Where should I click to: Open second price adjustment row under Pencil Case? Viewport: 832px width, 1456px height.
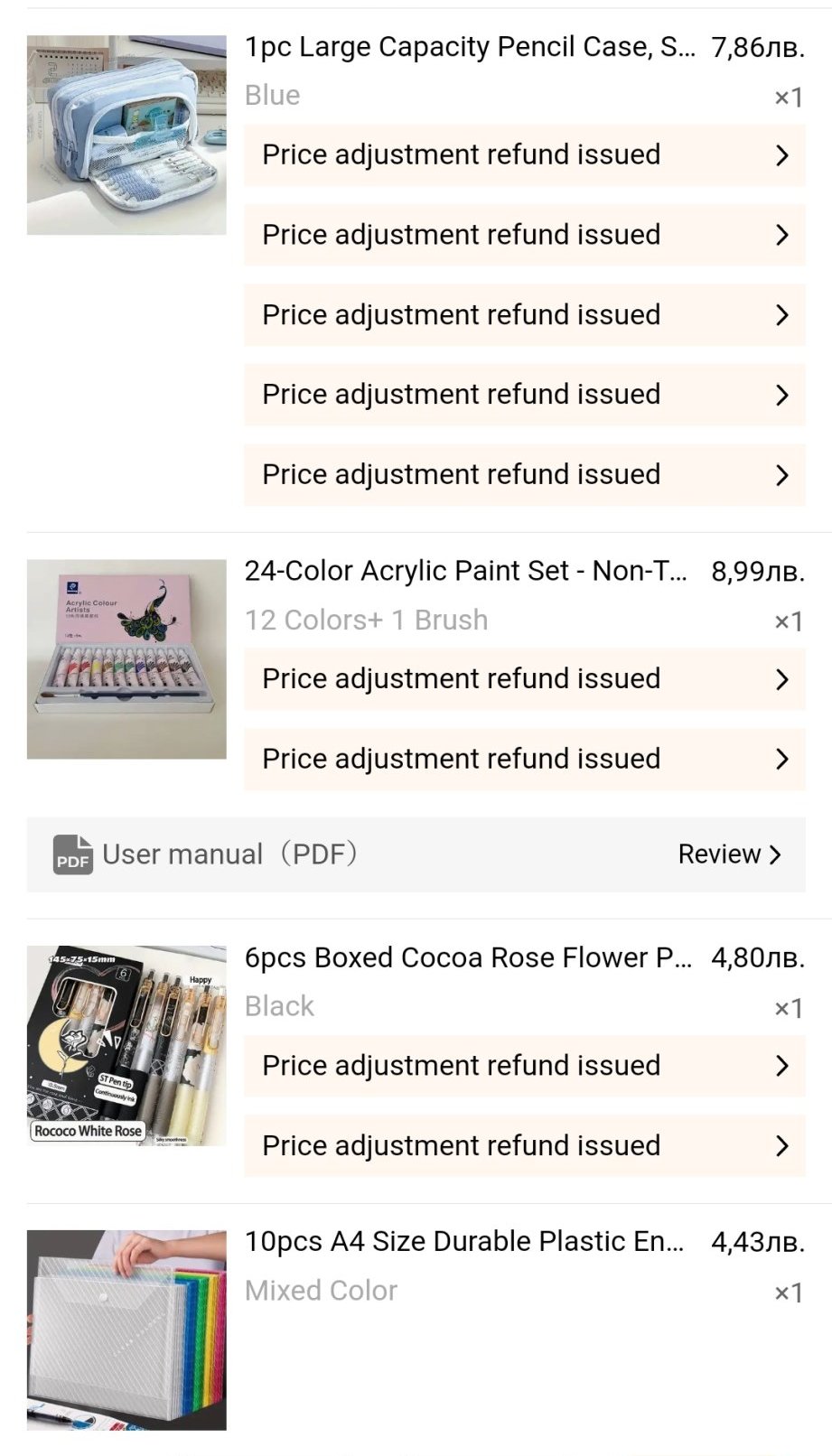pyautogui.click(x=461, y=235)
